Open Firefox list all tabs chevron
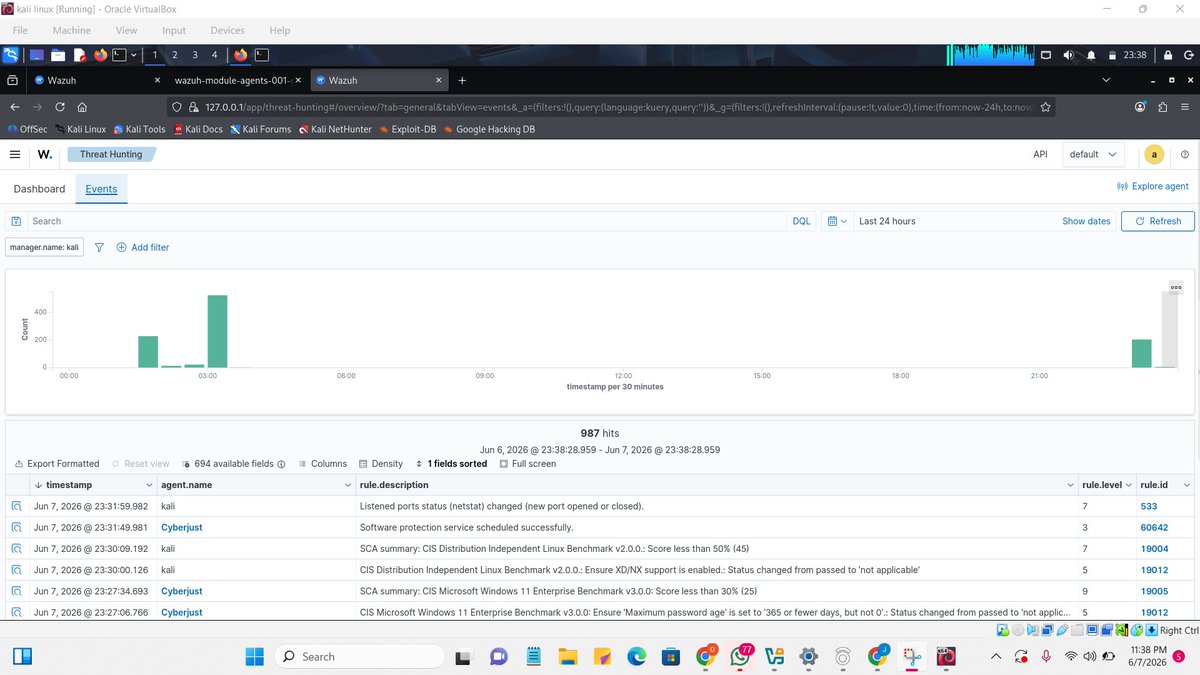Image resolution: width=1200 pixels, height=675 pixels. [x=1105, y=80]
